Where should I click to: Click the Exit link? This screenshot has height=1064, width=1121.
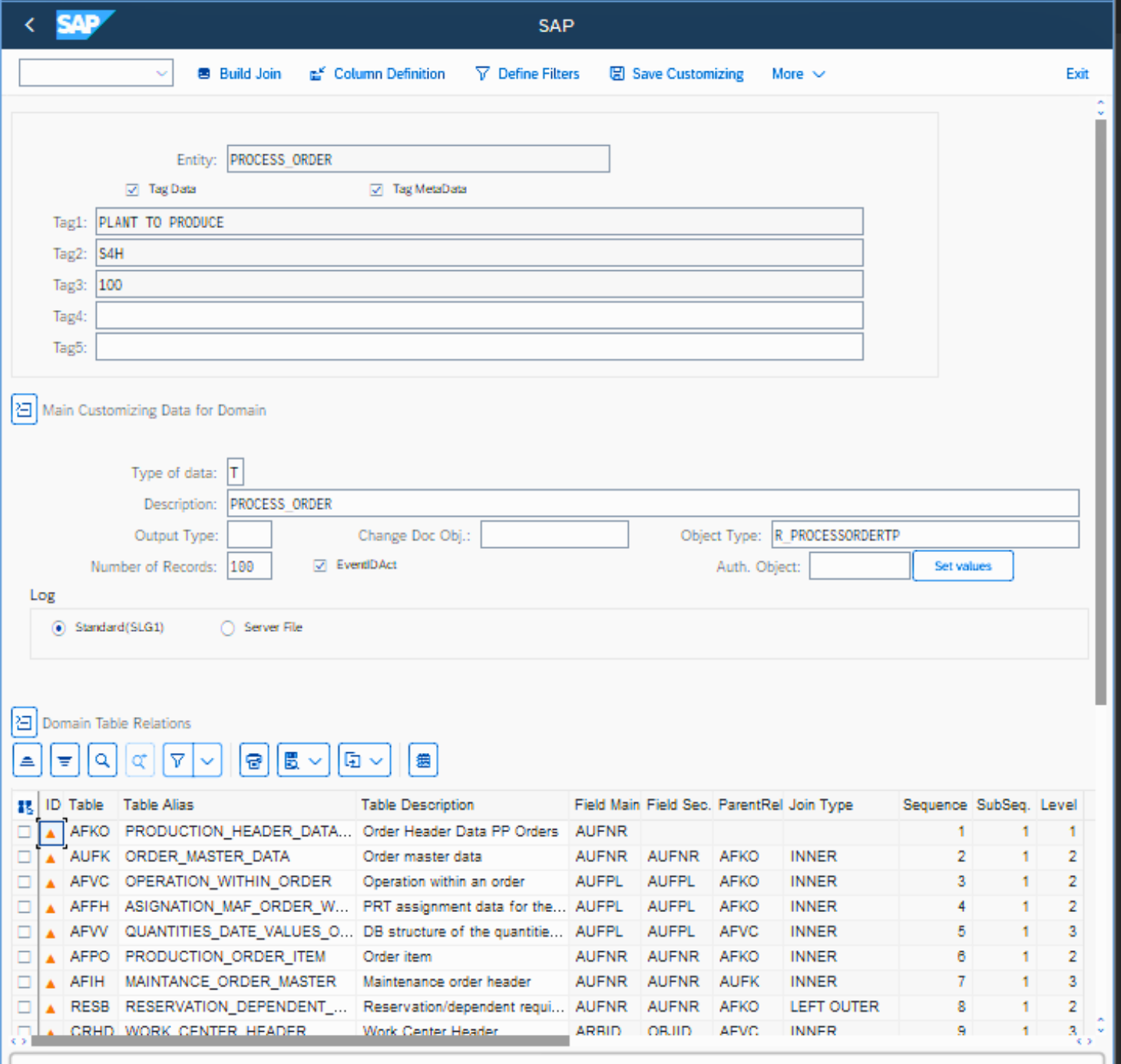pyautogui.click(x=1076, y=74)
